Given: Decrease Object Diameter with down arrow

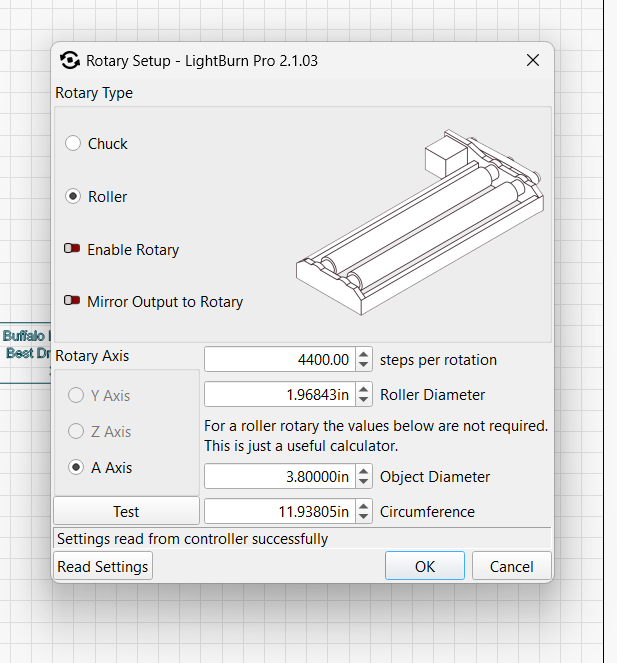Looking at the screenshot, I should tap(363, 482).
